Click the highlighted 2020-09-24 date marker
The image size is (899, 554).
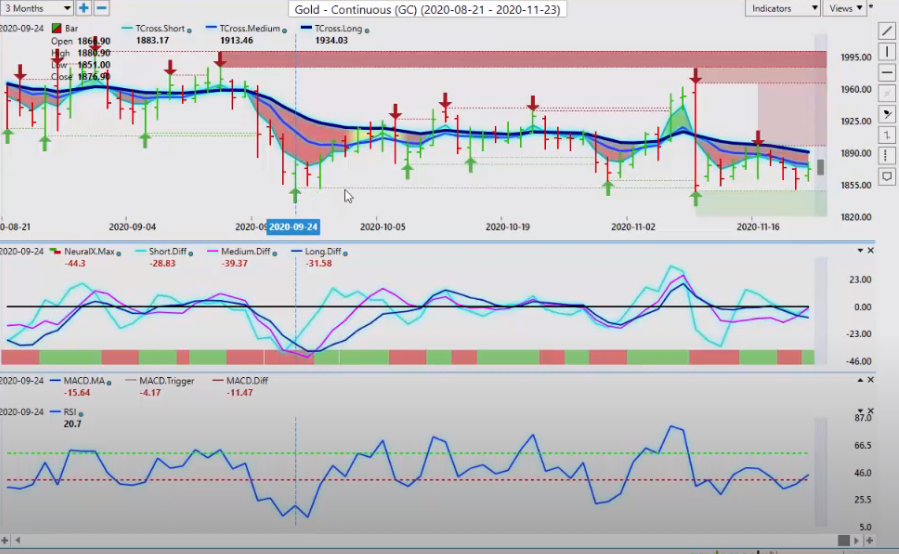tap(293, 227)
